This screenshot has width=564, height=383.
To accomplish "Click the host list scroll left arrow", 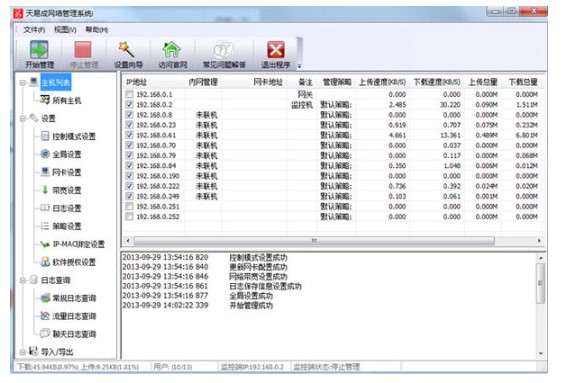I will point(128,240).
